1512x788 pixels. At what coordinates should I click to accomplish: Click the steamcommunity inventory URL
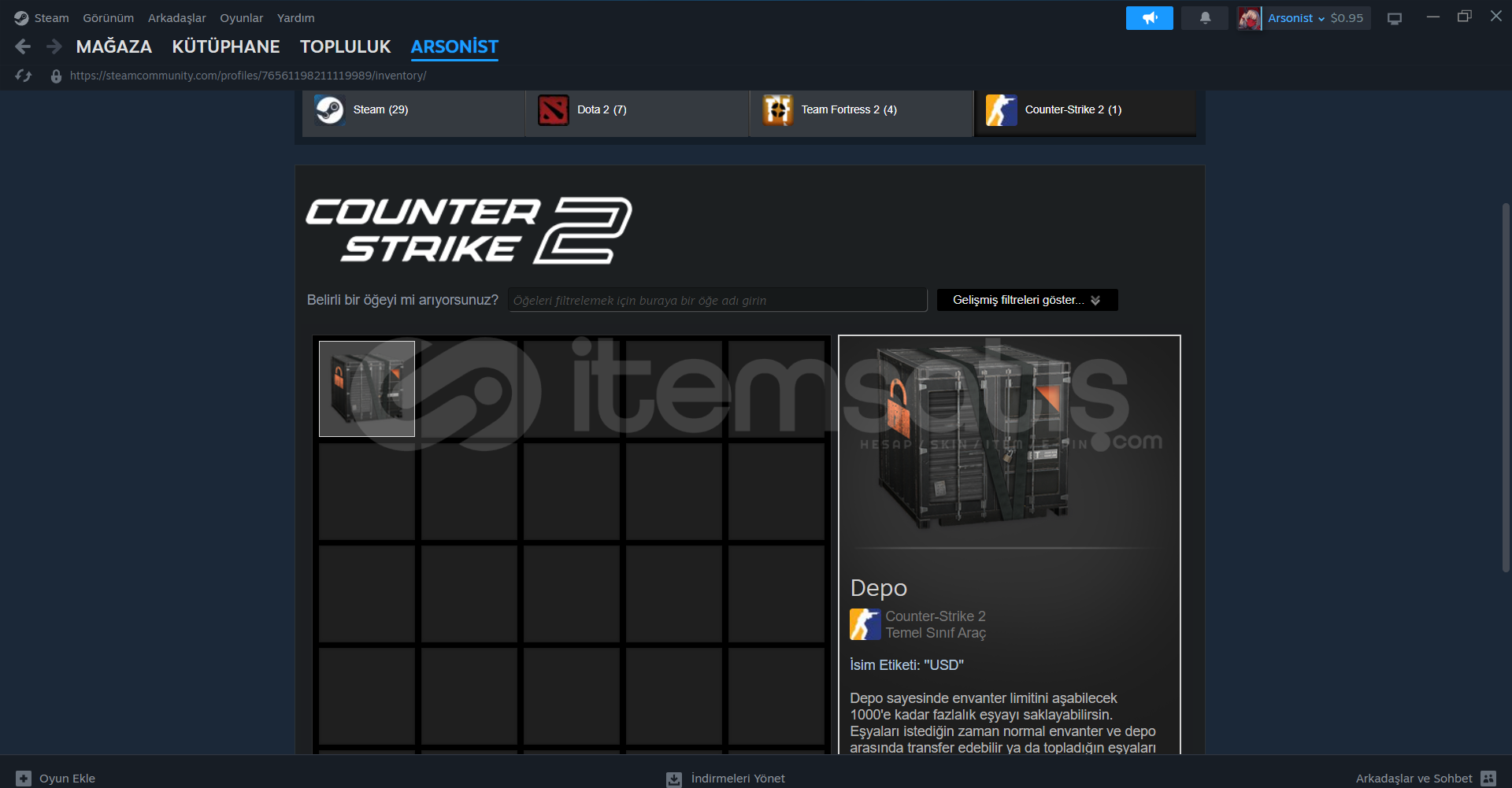(x=248, y=76)
